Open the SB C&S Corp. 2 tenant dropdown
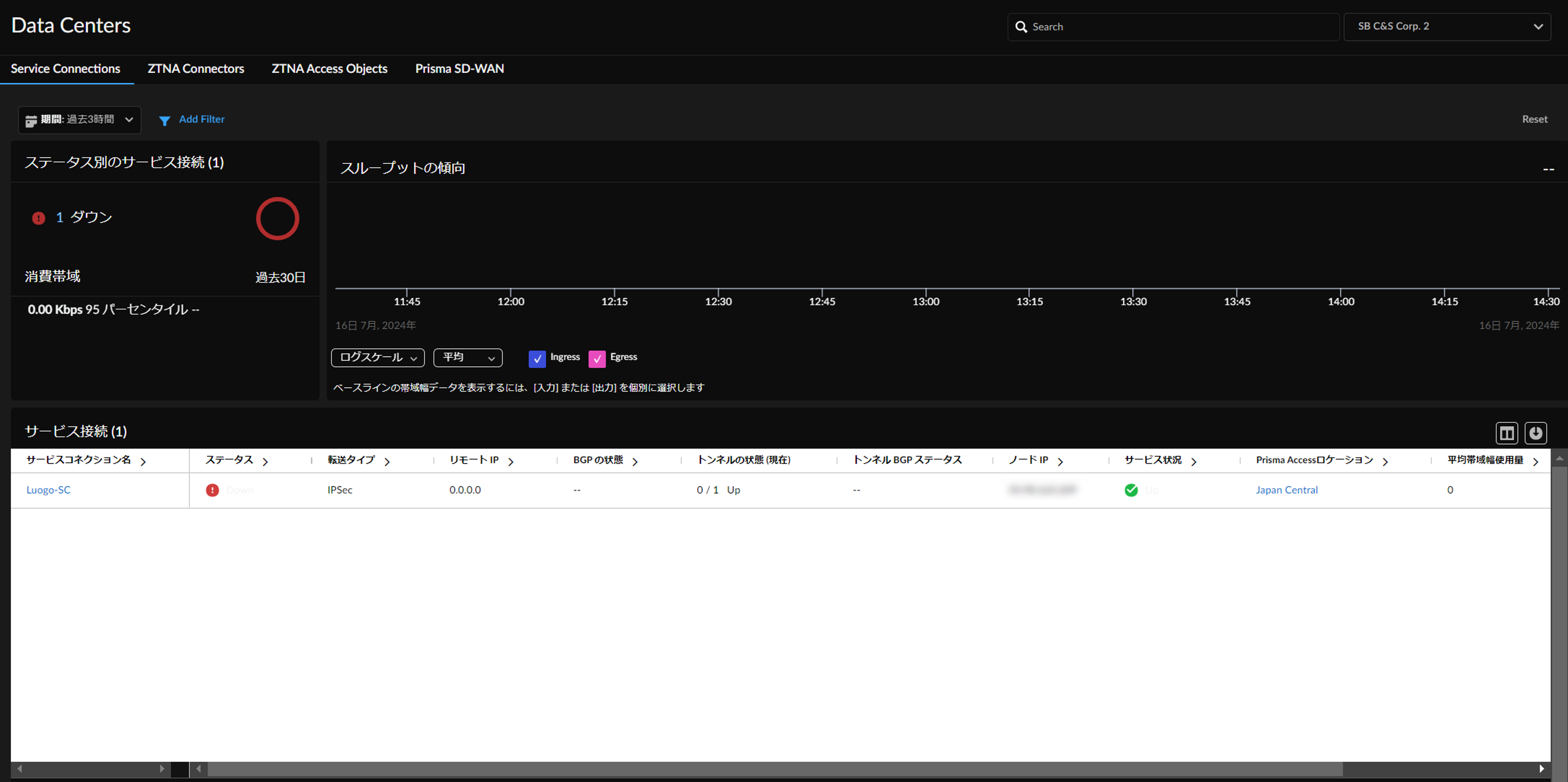 point(1447,27)
